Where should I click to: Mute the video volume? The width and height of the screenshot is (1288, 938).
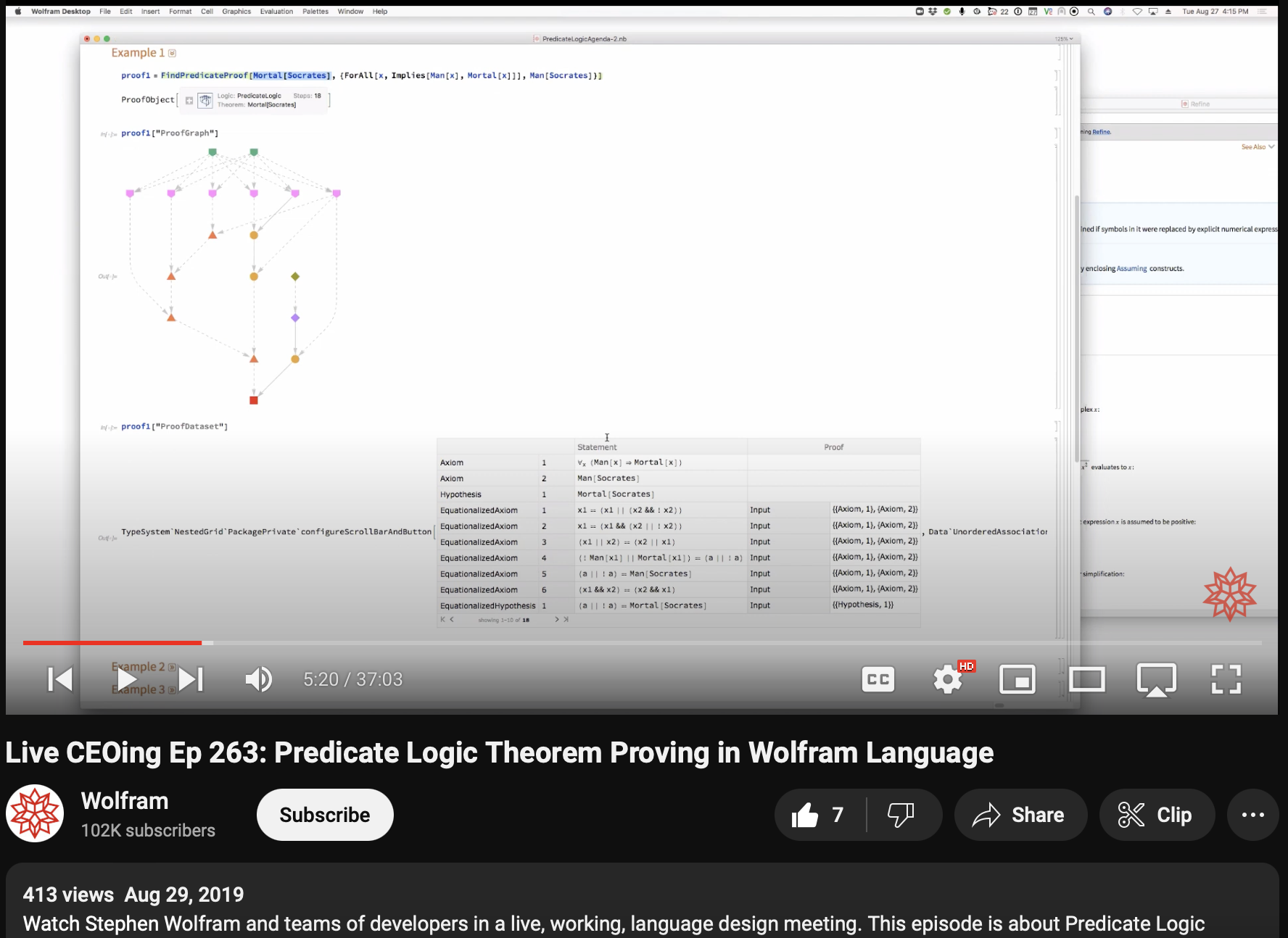(259, 679)
